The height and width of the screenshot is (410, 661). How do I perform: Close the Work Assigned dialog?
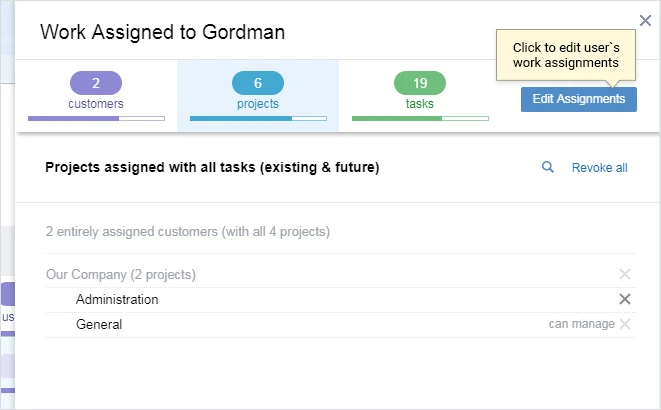645,19
